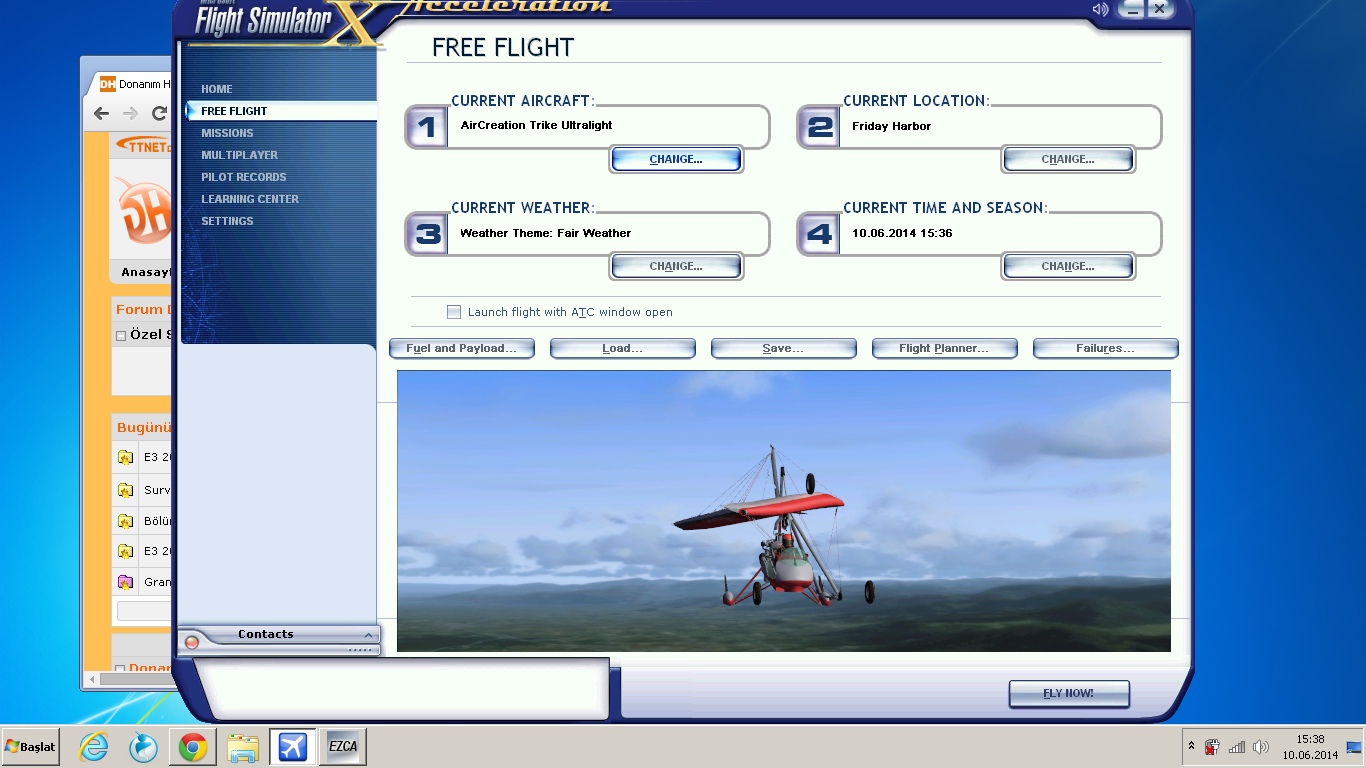Collapse the Contacts panel chevron
The height and width of the screenshot is (768, 1366).
point(368,635)
